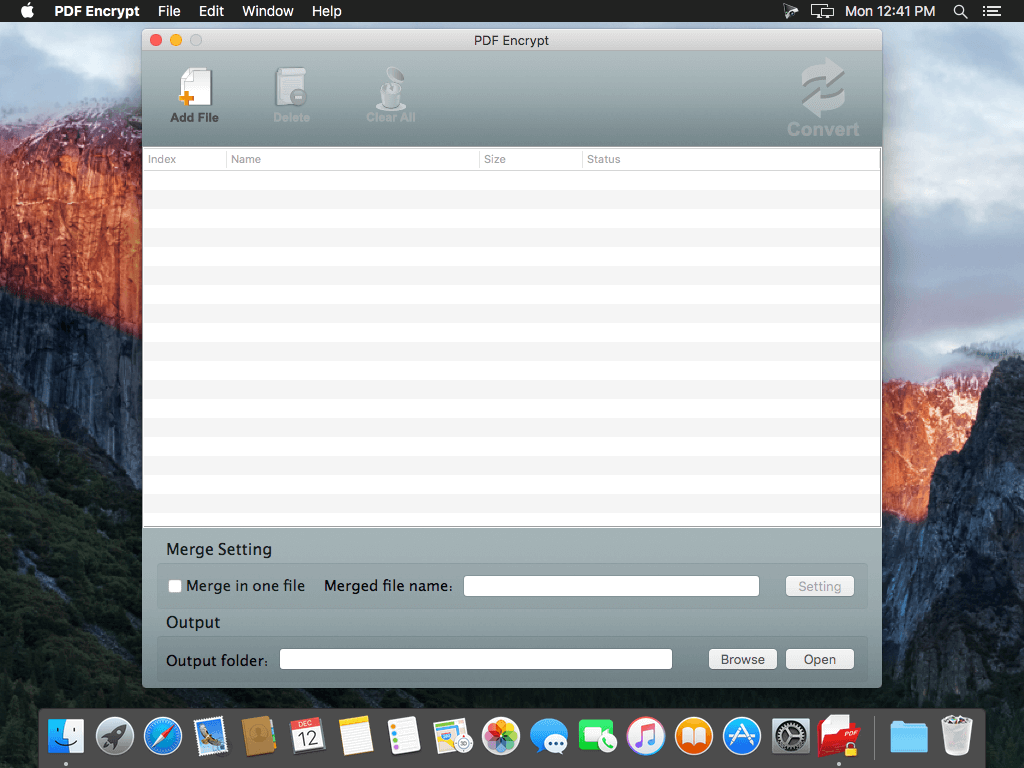Image resolution: width=1024 pixels, height=768 pixels.
Task: Open Notification Center in the menu bar
Action: point(991,11)
